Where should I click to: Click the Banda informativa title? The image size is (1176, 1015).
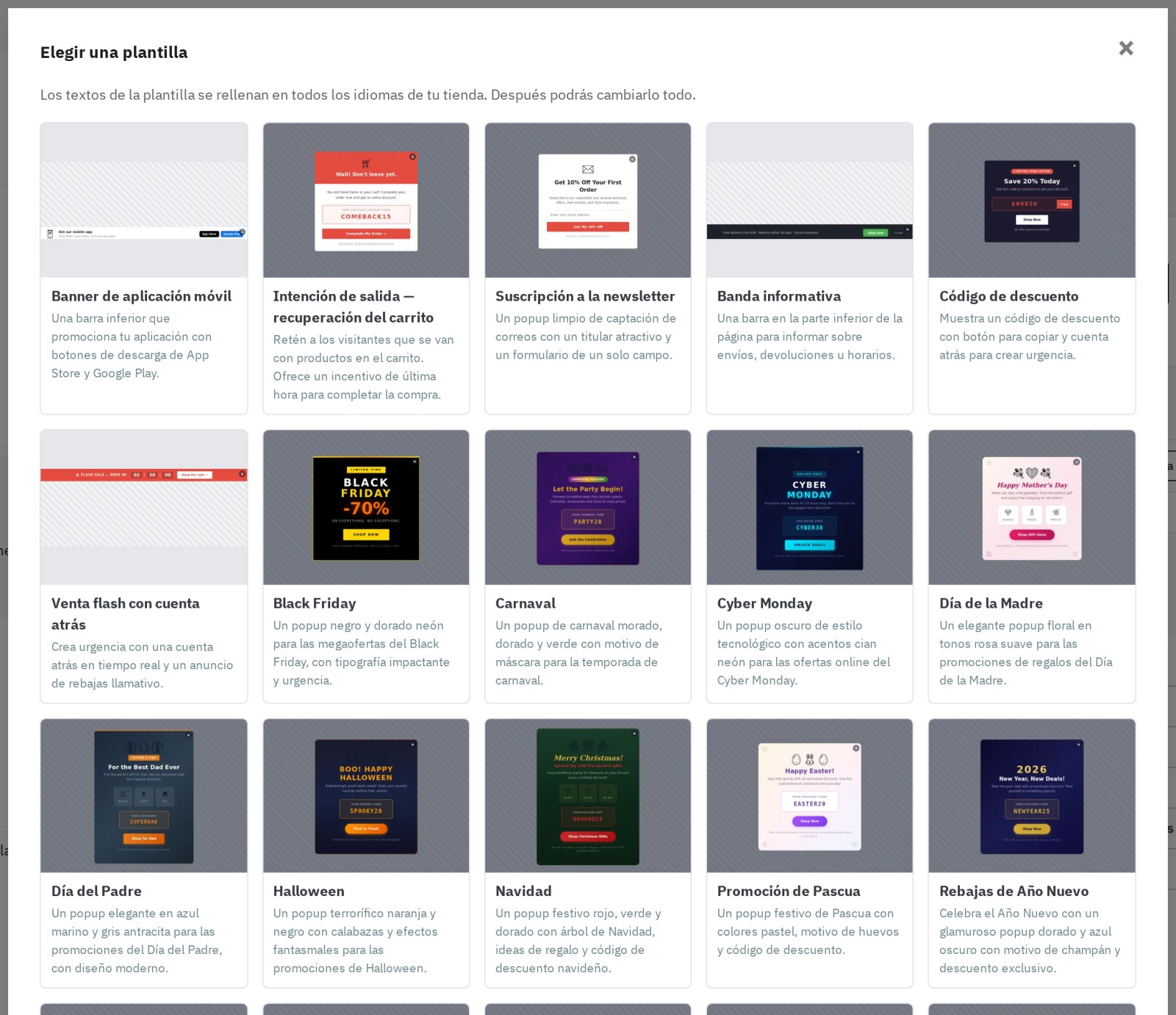click(779, 296)
